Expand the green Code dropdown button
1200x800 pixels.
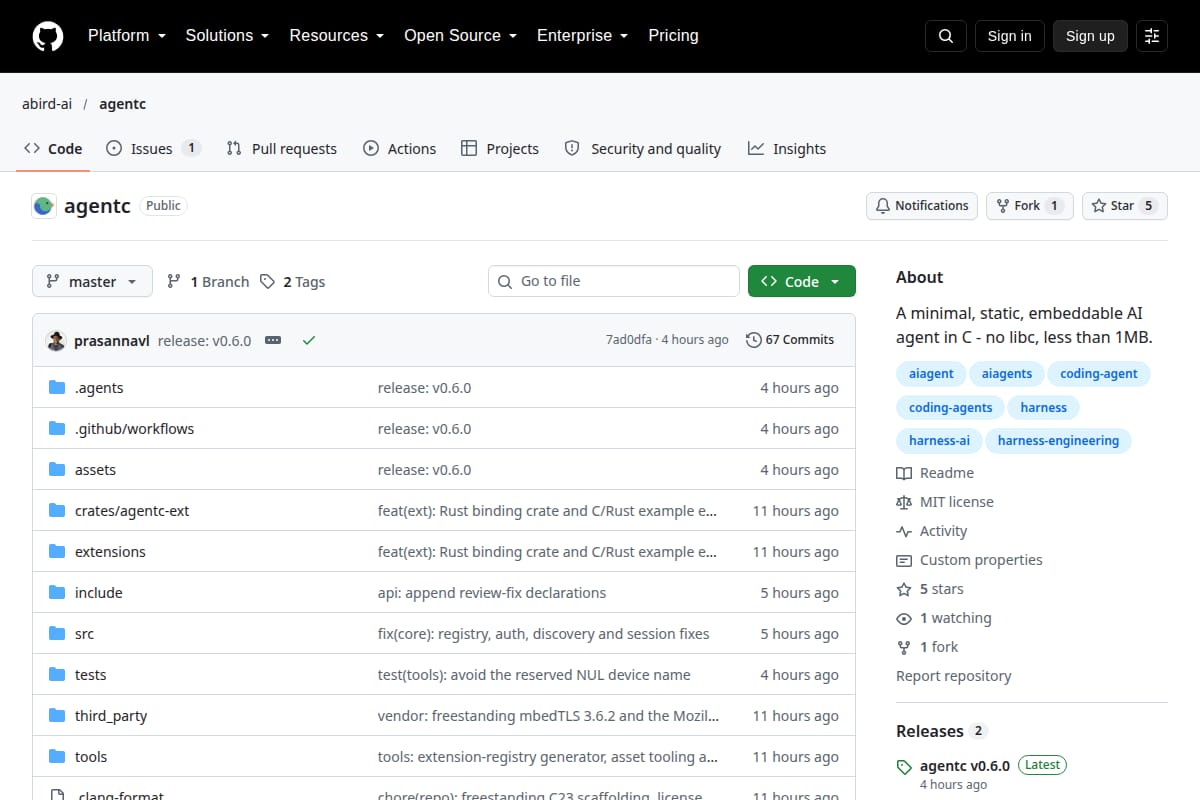[802, 282]
